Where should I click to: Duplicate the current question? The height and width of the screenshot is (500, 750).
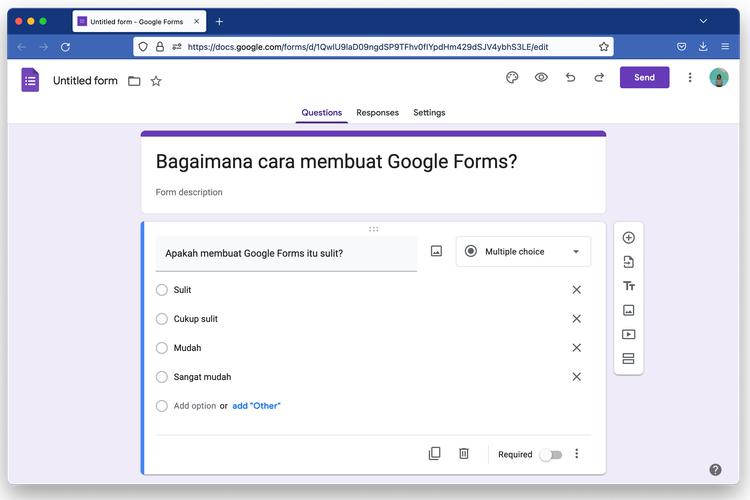point(434,453)
